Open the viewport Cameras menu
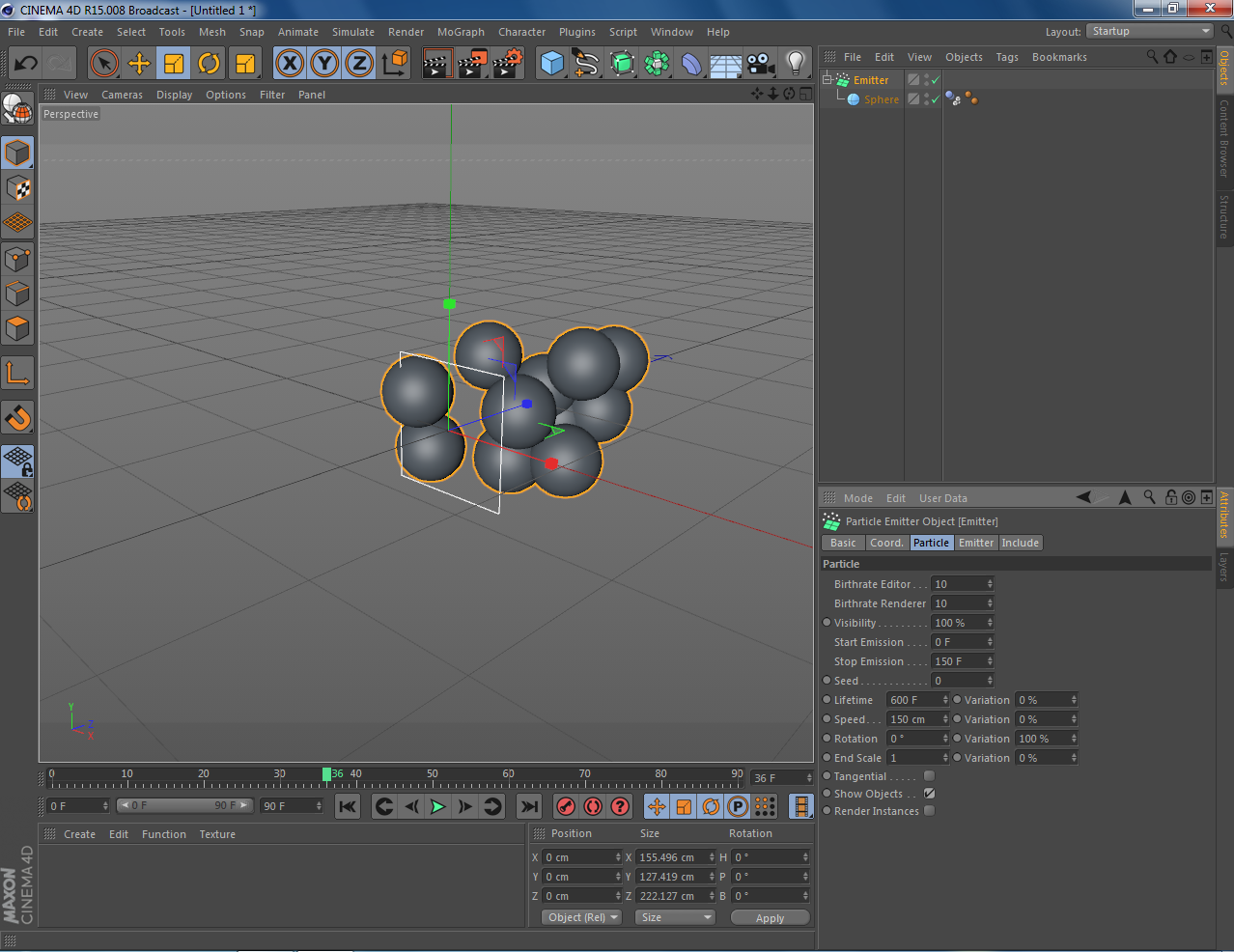Screen dimensions: 1234x952 click(x=122, y=95)
